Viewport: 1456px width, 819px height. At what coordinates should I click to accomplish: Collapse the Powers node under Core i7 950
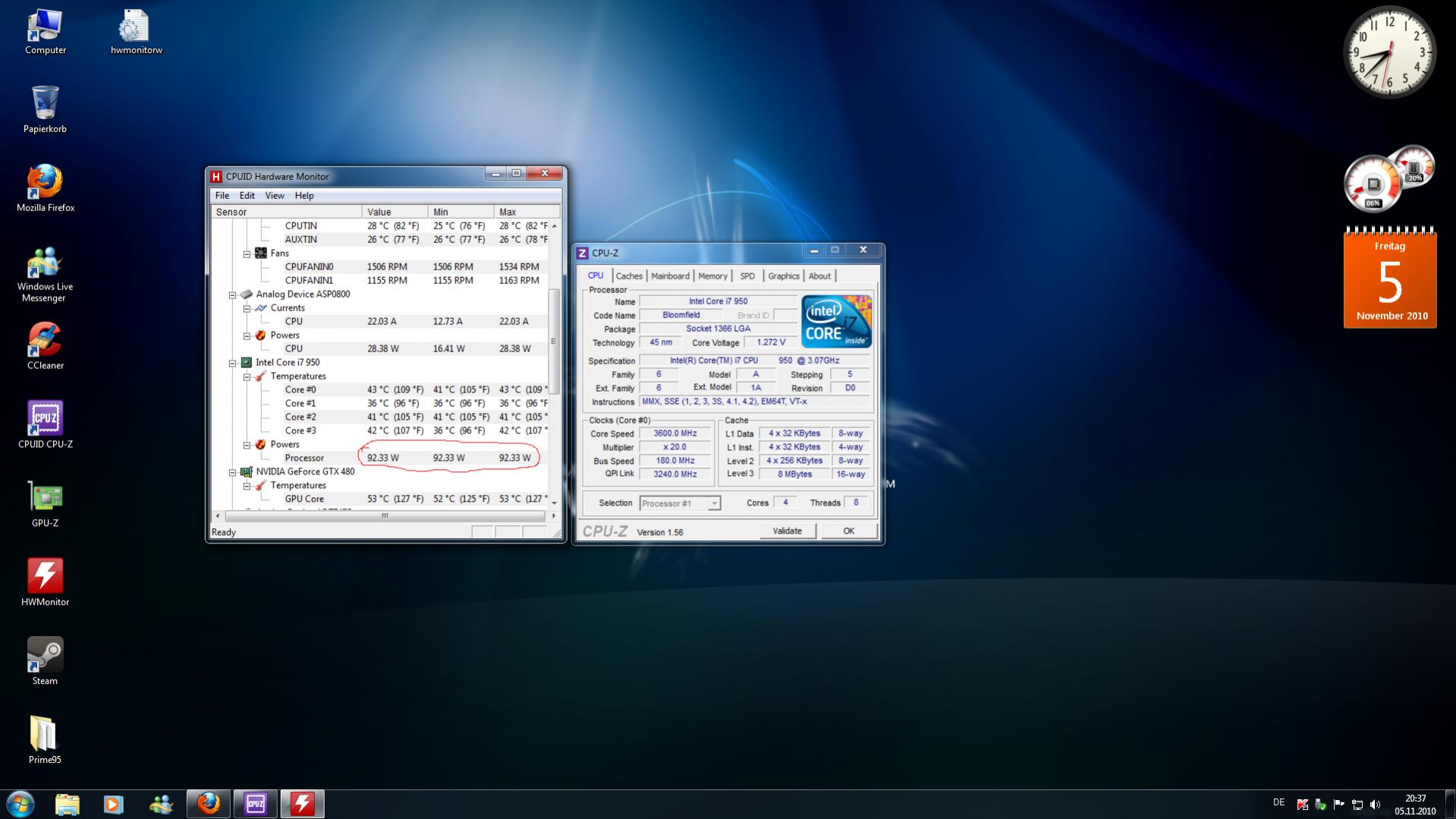pyautogui.click(x=247, y=445)
